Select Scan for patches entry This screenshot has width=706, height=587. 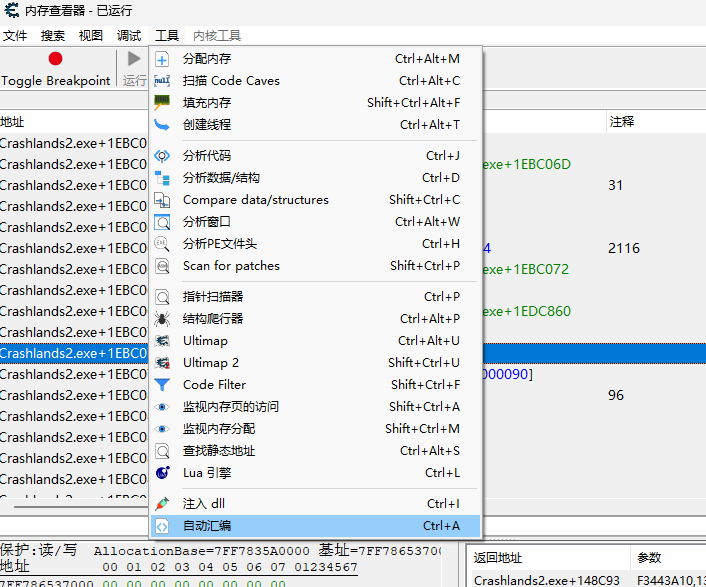pos(316,266)
